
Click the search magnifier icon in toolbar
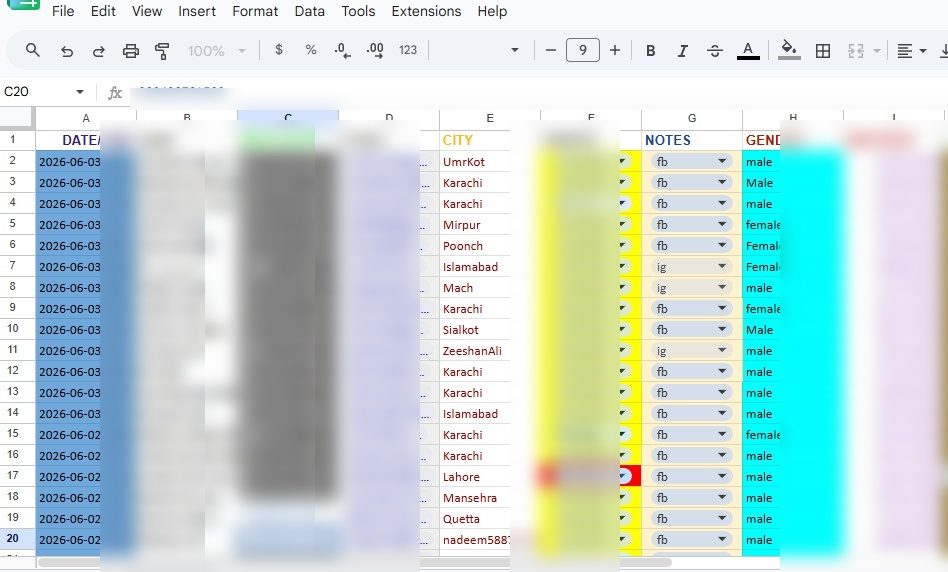pos(33,50)
